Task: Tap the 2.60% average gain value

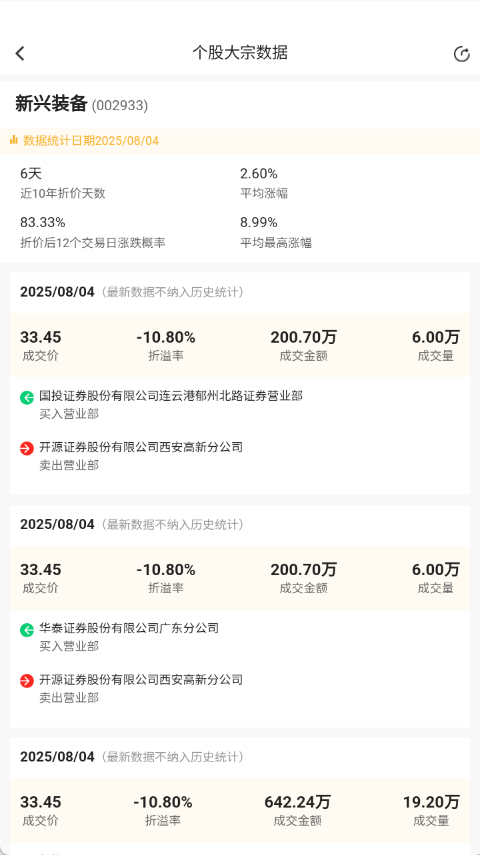Action: 259,174
